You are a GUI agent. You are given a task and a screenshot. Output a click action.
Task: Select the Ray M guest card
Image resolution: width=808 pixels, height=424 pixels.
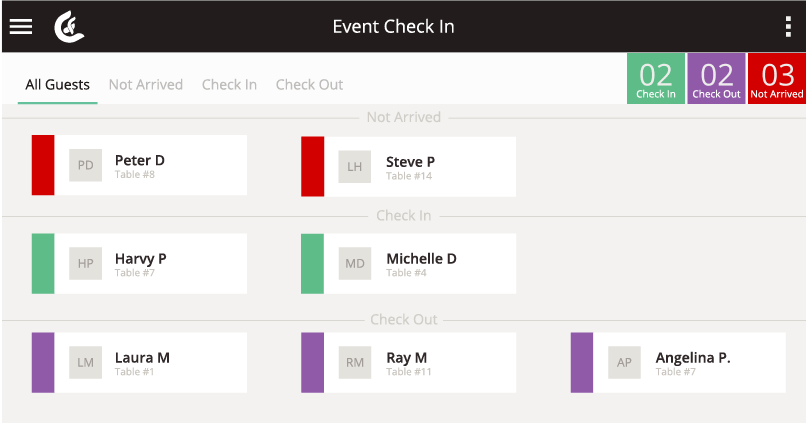[408, 363]
